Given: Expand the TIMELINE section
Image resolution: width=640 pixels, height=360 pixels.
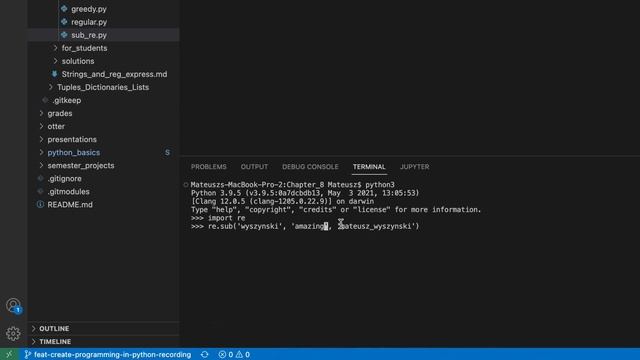Looking at the screenshot, I should coord(34,341).
